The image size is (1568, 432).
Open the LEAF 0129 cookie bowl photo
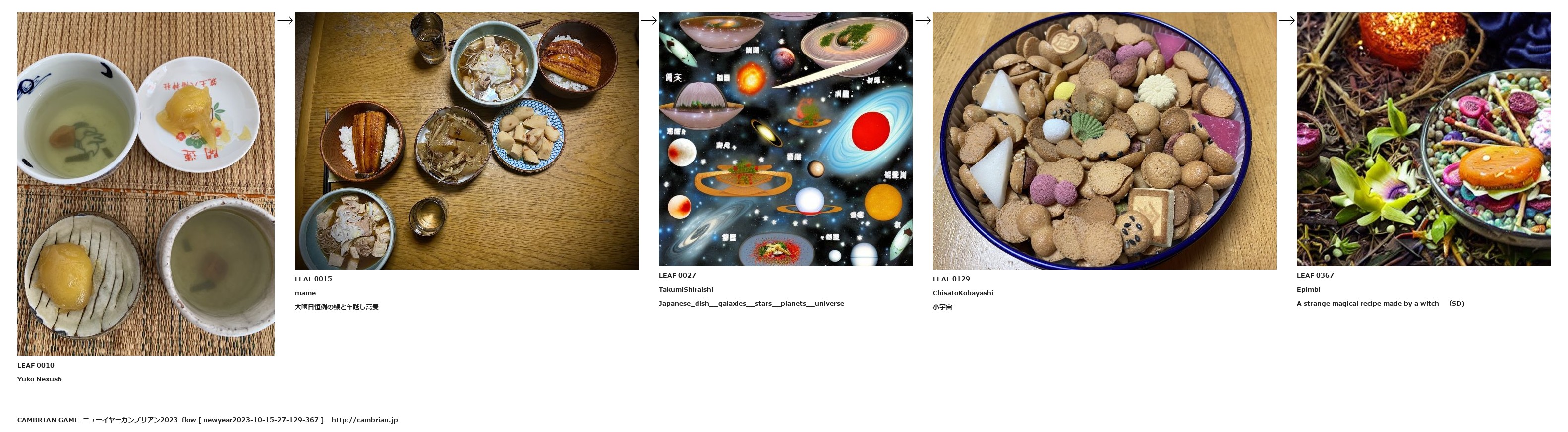(1104, 141)
